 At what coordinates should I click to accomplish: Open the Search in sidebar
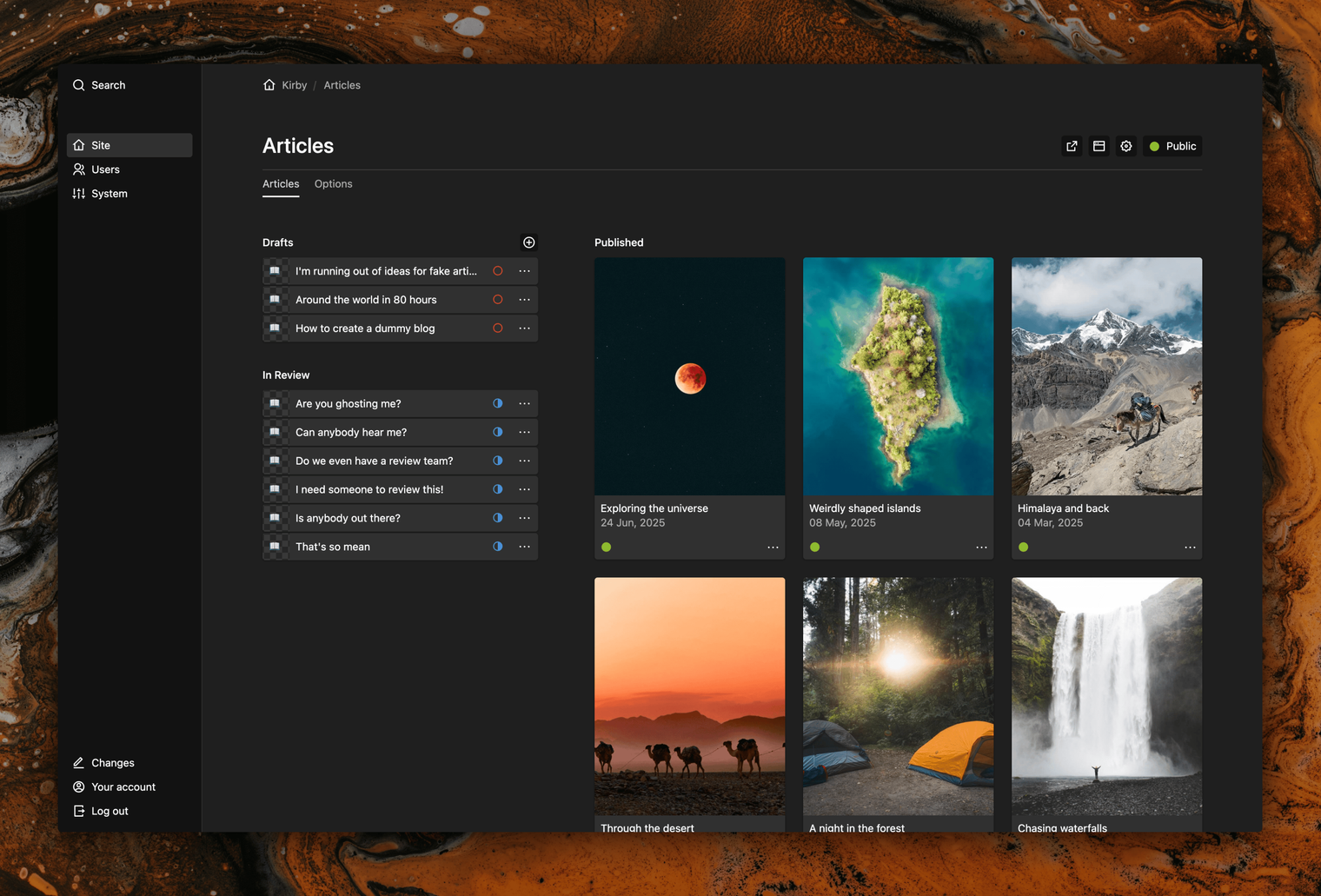pos(99,85)
